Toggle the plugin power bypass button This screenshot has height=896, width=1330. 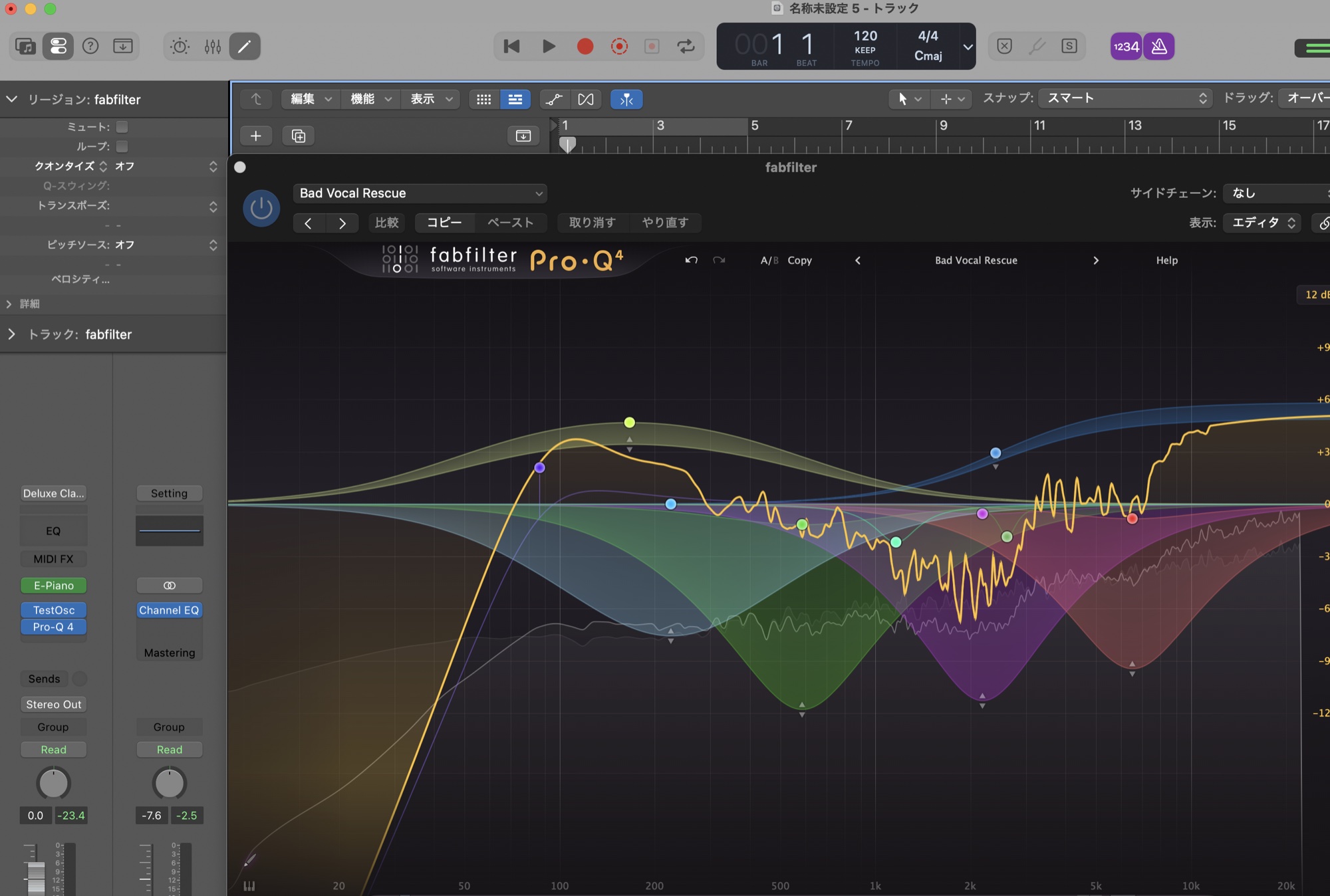(261, 208)
